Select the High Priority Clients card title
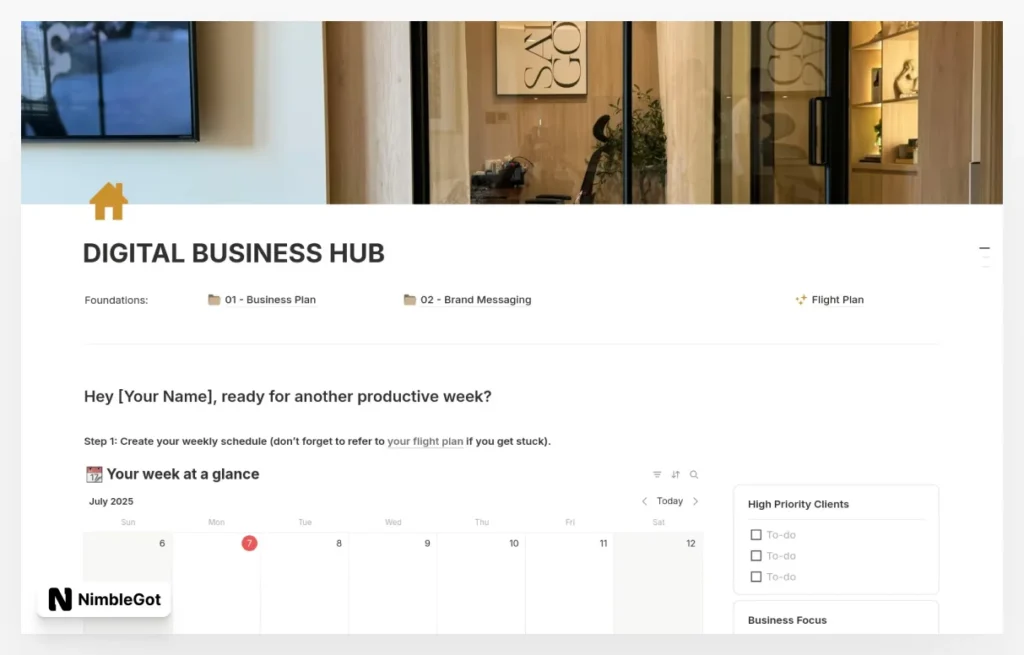 point(800,503)
